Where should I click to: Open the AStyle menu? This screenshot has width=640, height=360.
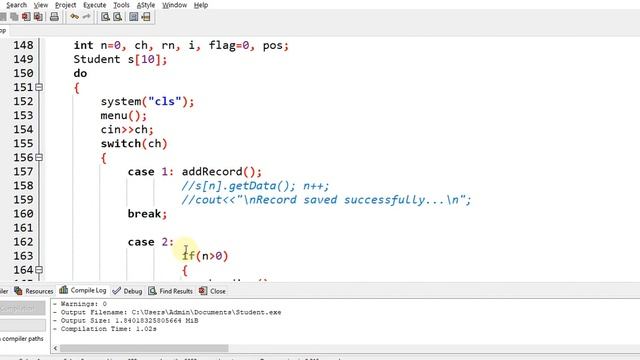(146, 5)
